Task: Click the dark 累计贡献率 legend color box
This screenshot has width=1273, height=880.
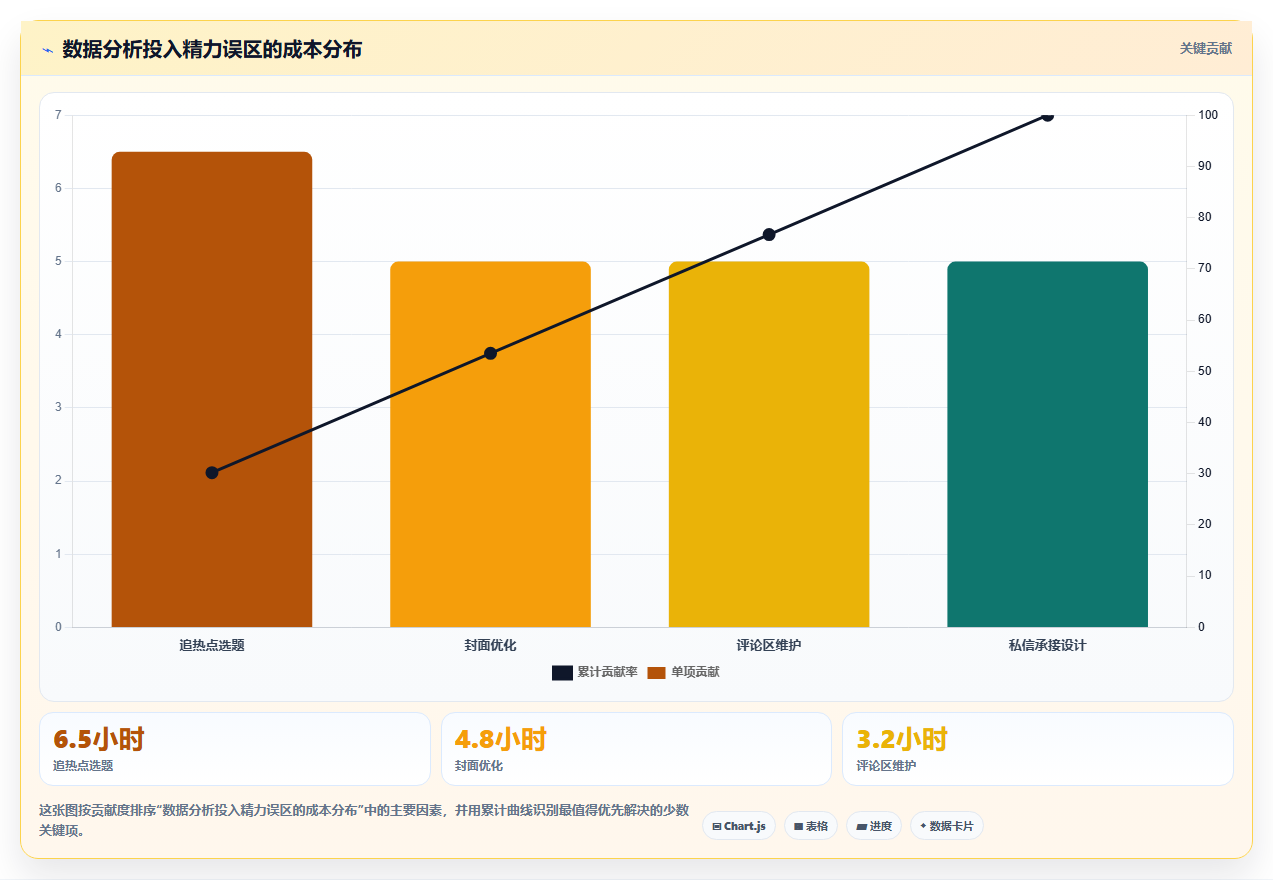Action: click(x=562, y=672)
